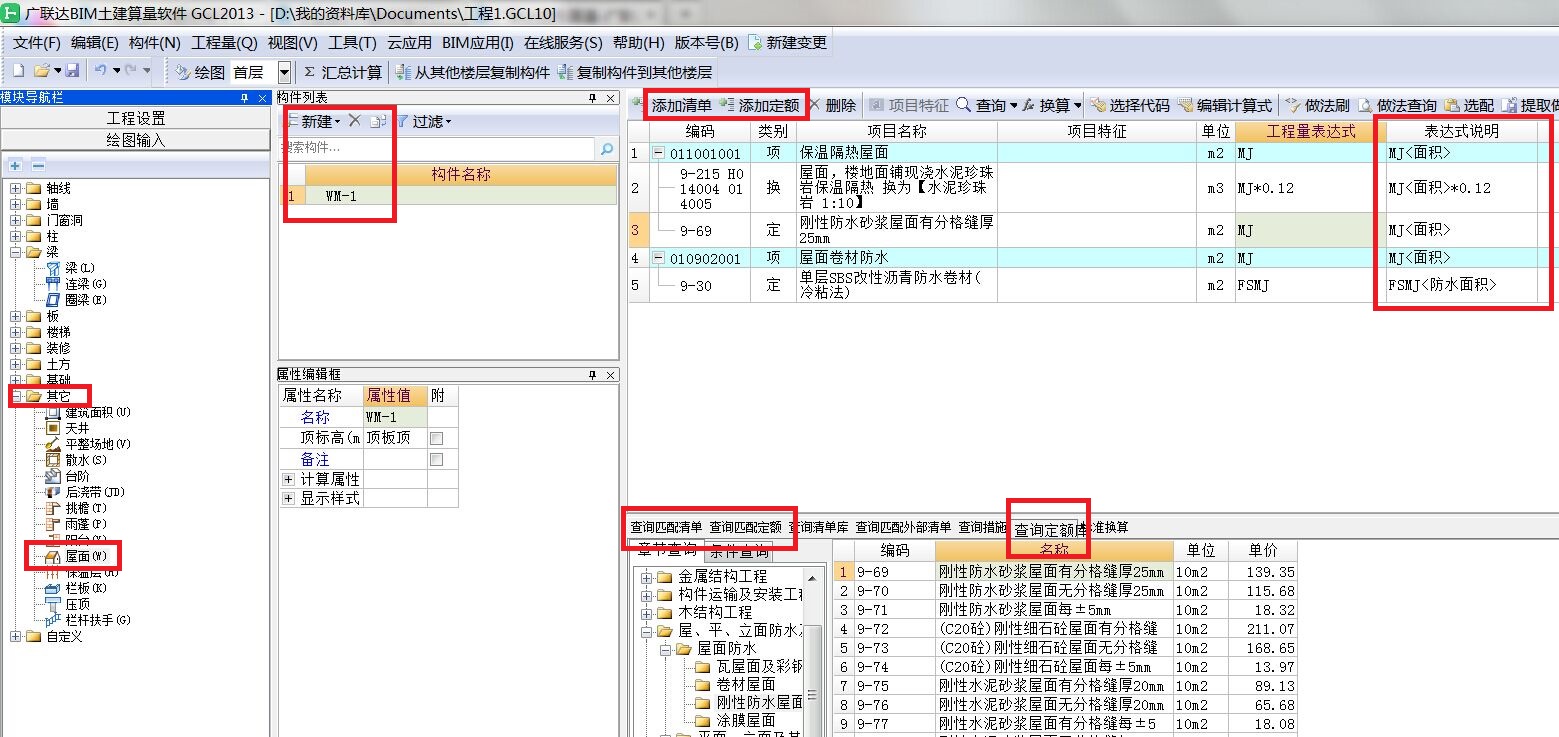Click the delete X icon in 构件列表
1559x737 pixels.
coord(354,121)
